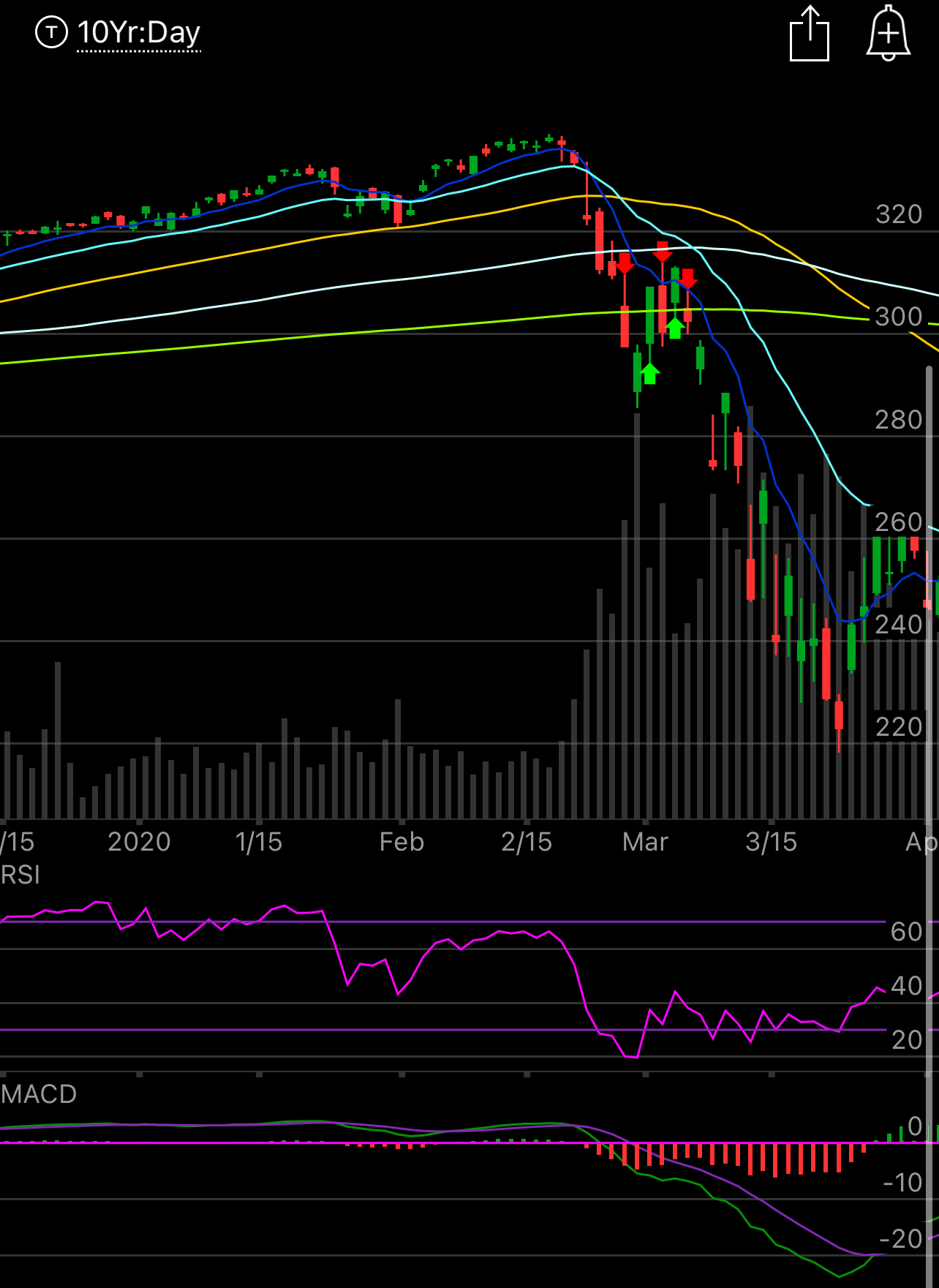The width and height of the screenshot is (939, 1288).
Task: Tap the Feb date axis label
Action: pyautogui.click(x=401, y=842)
